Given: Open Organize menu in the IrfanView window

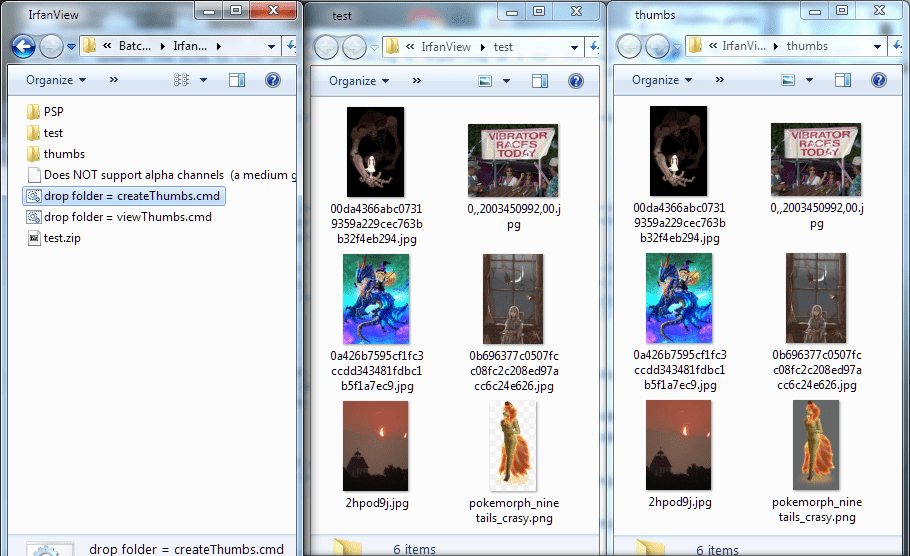Looking at the screenshot, I should tap(56, 80).
